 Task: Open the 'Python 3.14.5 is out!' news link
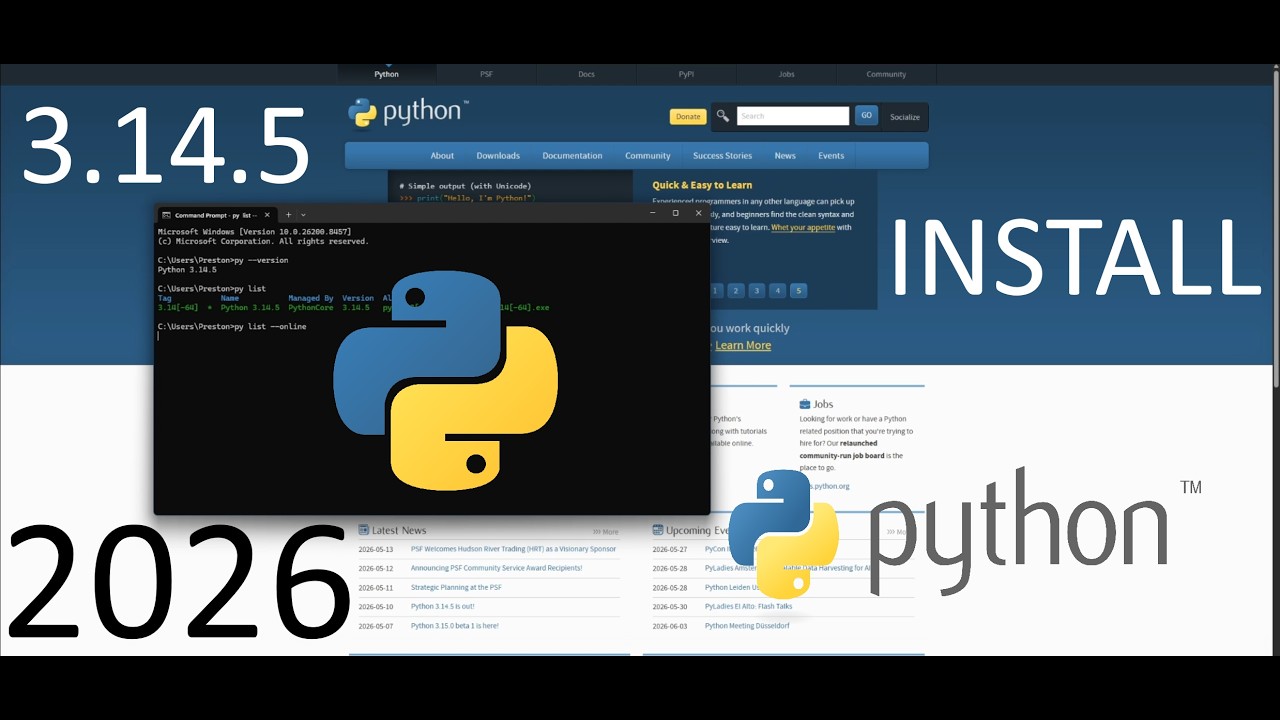coord(443,606)
